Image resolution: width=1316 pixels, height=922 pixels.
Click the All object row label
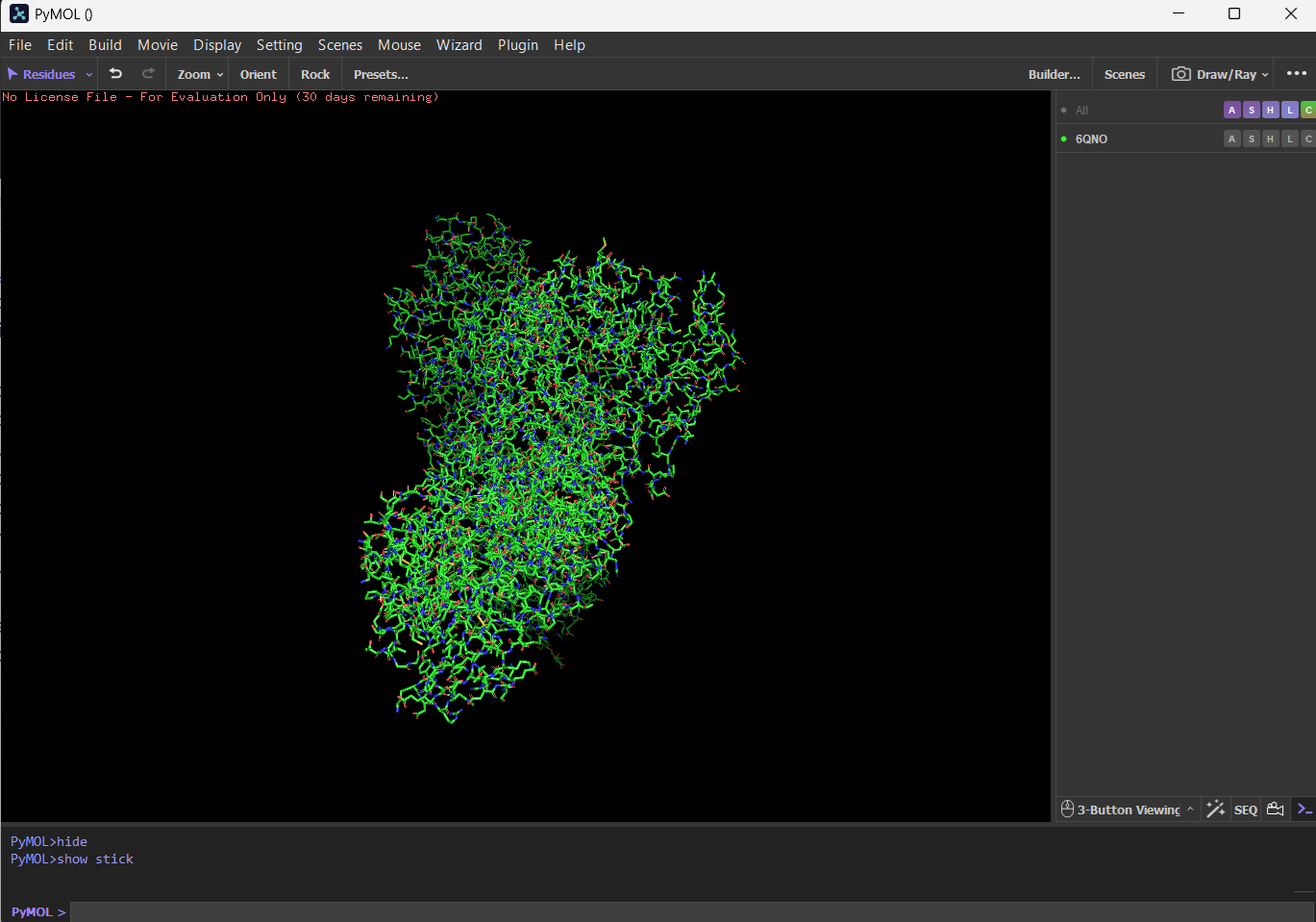[1081, 111]
